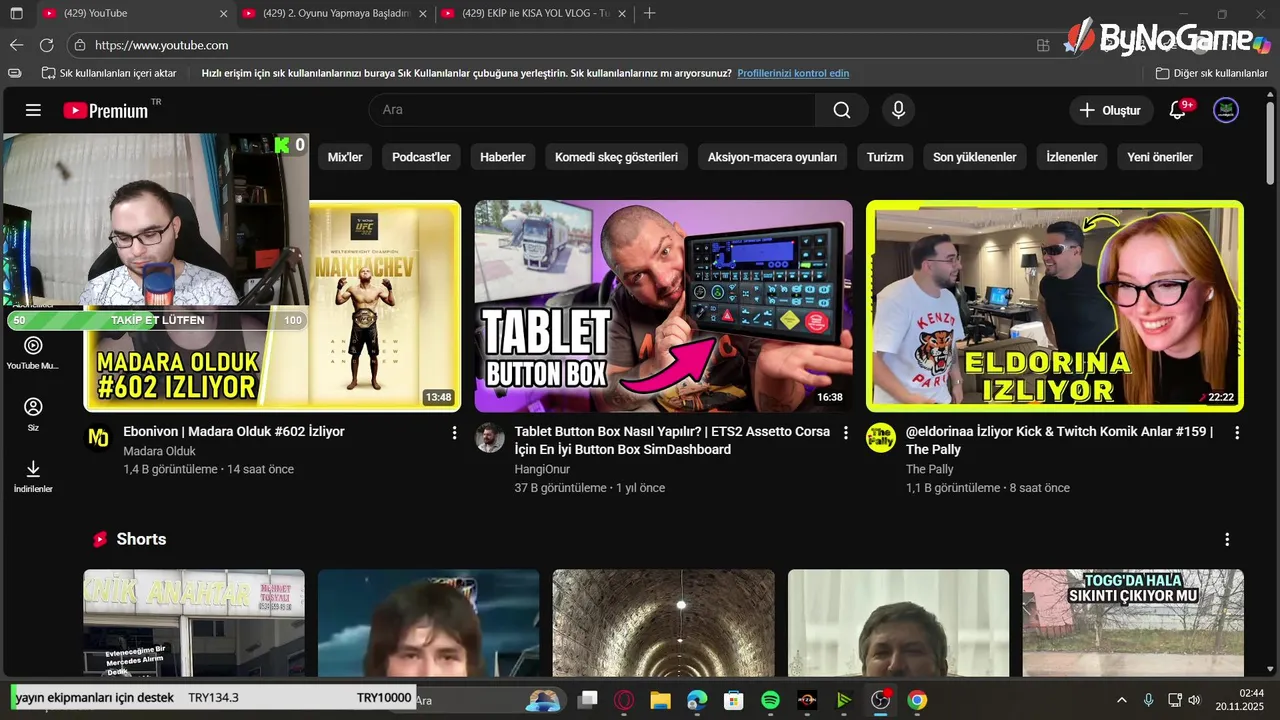This screenshot has height=720, width=1280.
Task: Open a new browser tab
Action: pyautogui.click(x=650, y=13)
